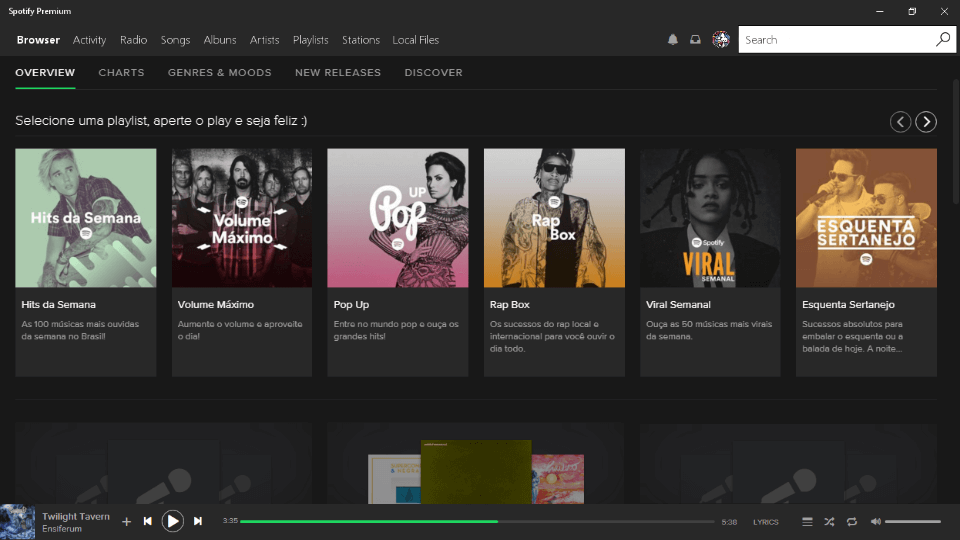960x540 pixels.
Task: Open the Ensiferum artist link
Action: [62, 529]
